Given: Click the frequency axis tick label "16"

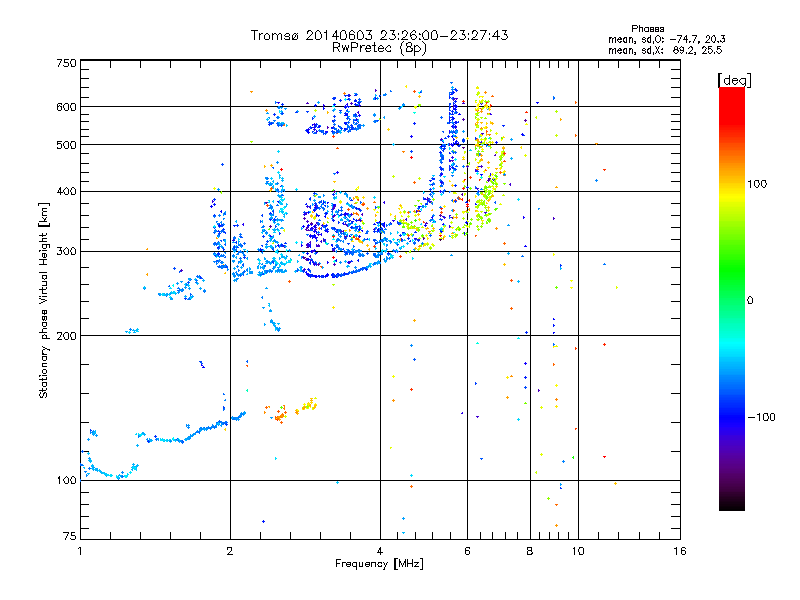Looking at the screenshot, I should coord(680,551).
